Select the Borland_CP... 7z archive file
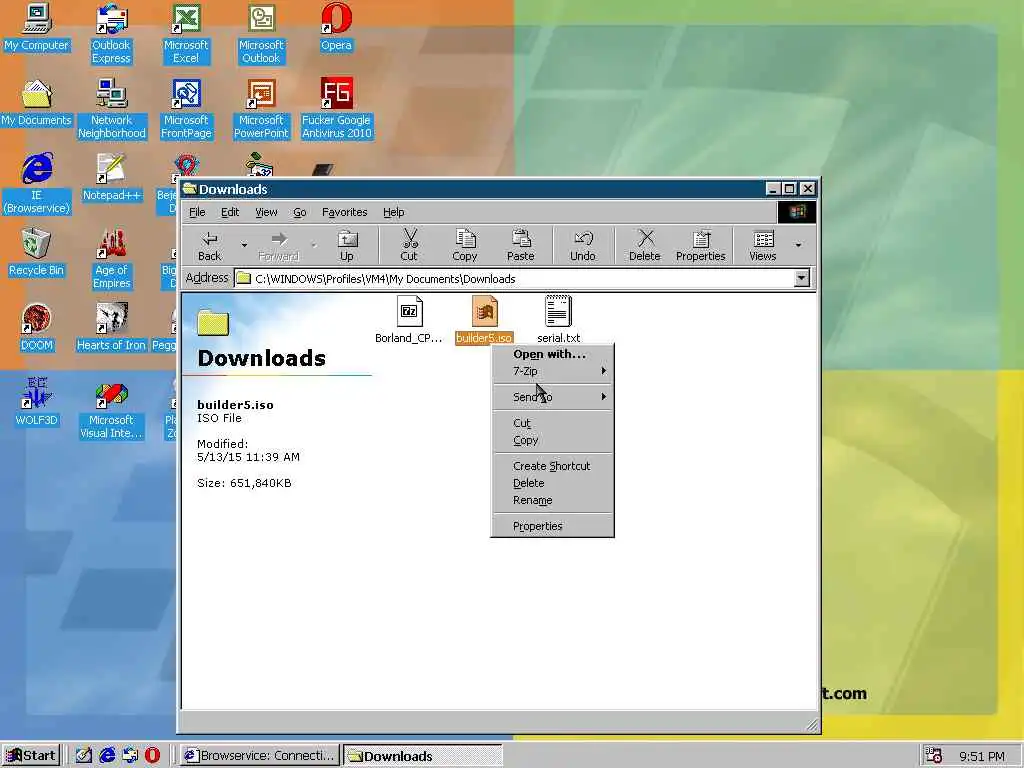Image resolution: width=1024 pixels, height=768 pixels. click(x=409, y=319)
